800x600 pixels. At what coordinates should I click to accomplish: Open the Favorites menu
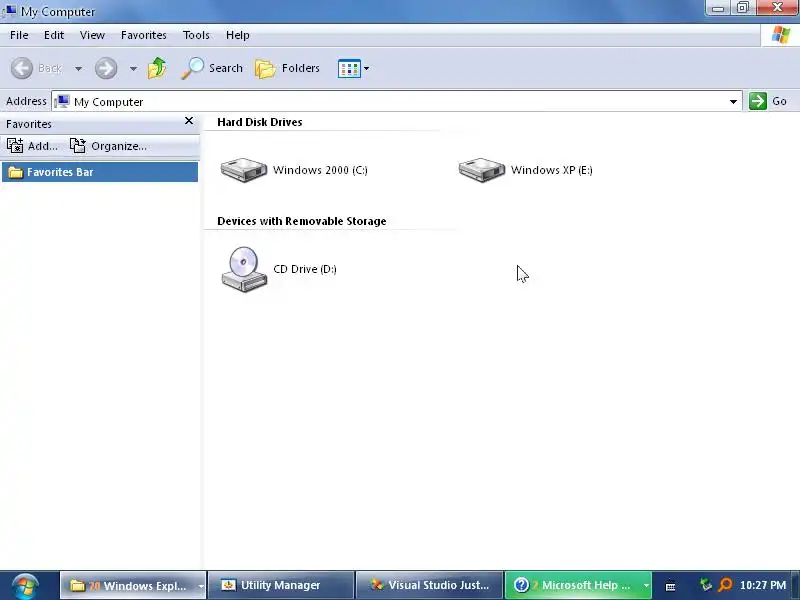pyautogui.click(x=143, y=35)
